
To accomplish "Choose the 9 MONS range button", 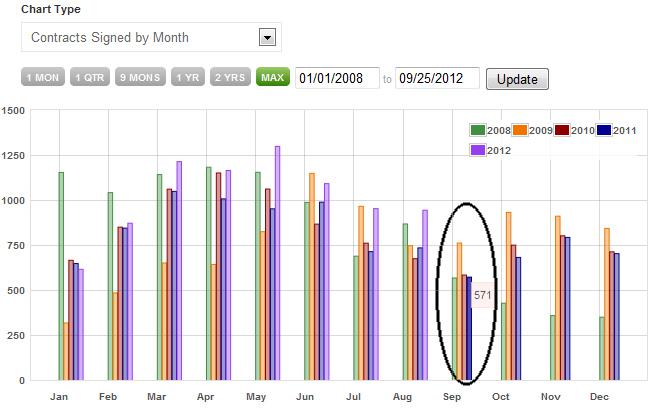I will 140,77.
